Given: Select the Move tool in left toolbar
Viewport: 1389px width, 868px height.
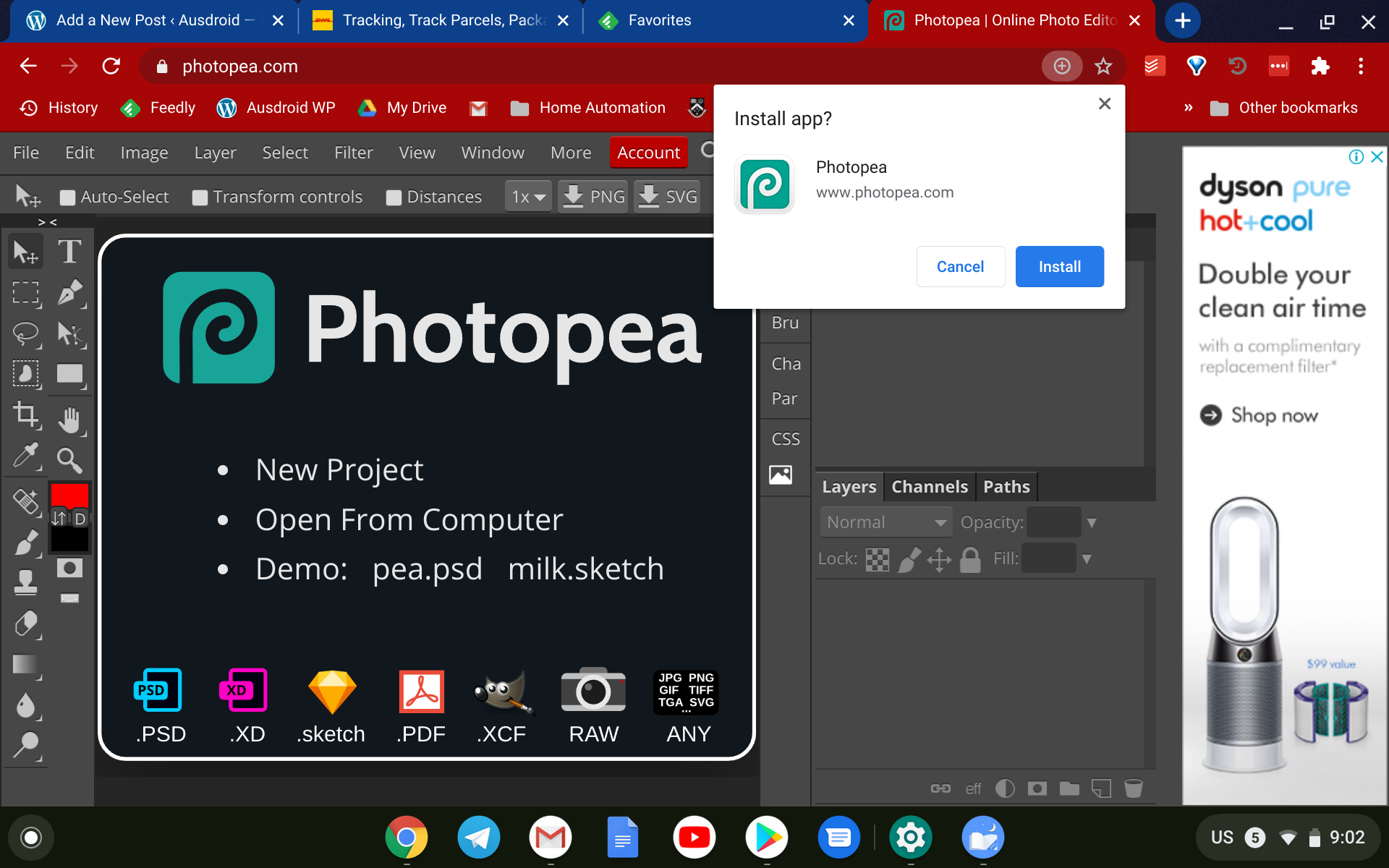Looking at the screenshot, I should pyautogui.click(x=26, y=252).
